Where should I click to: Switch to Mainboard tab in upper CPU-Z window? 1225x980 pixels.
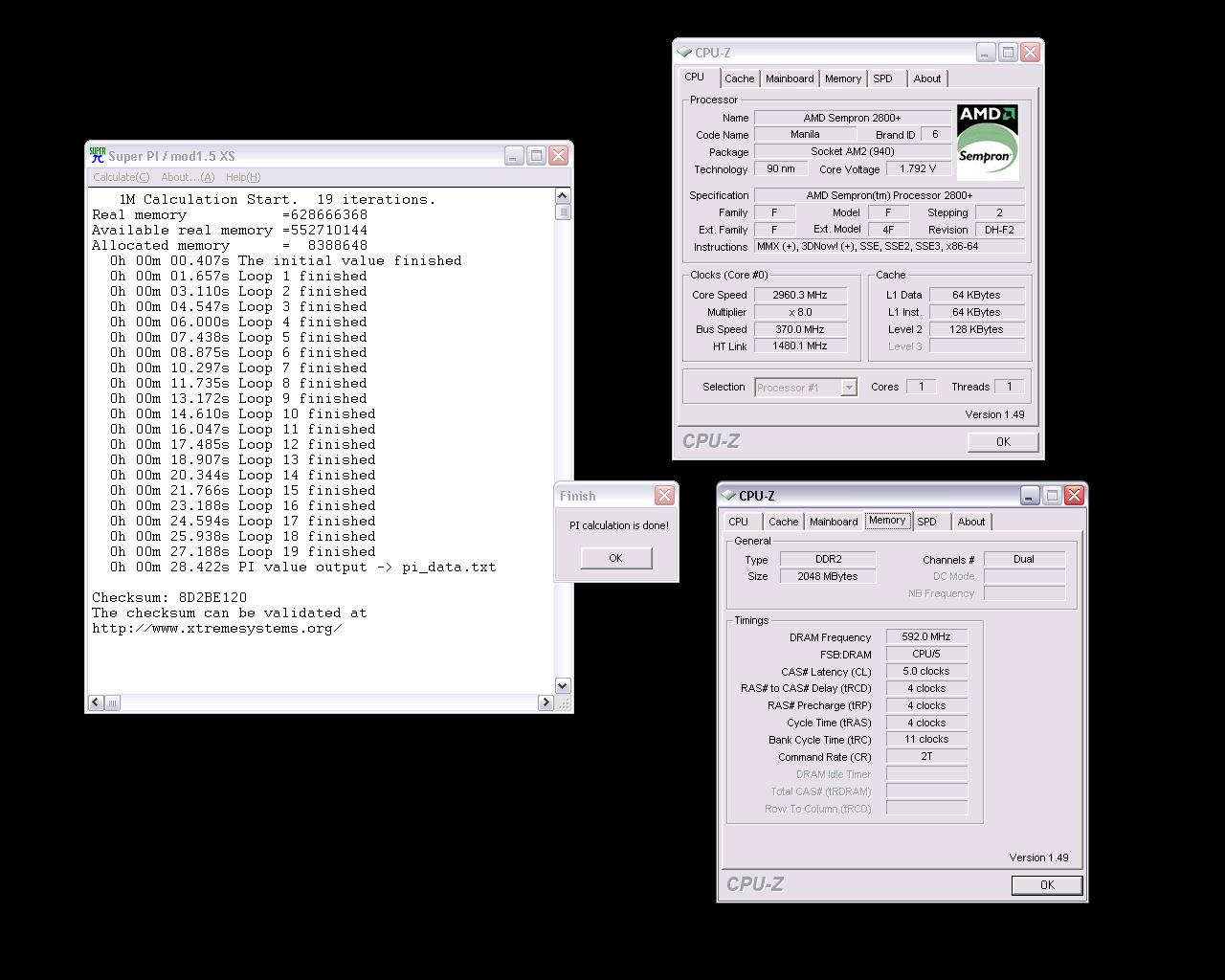point(790,78)
